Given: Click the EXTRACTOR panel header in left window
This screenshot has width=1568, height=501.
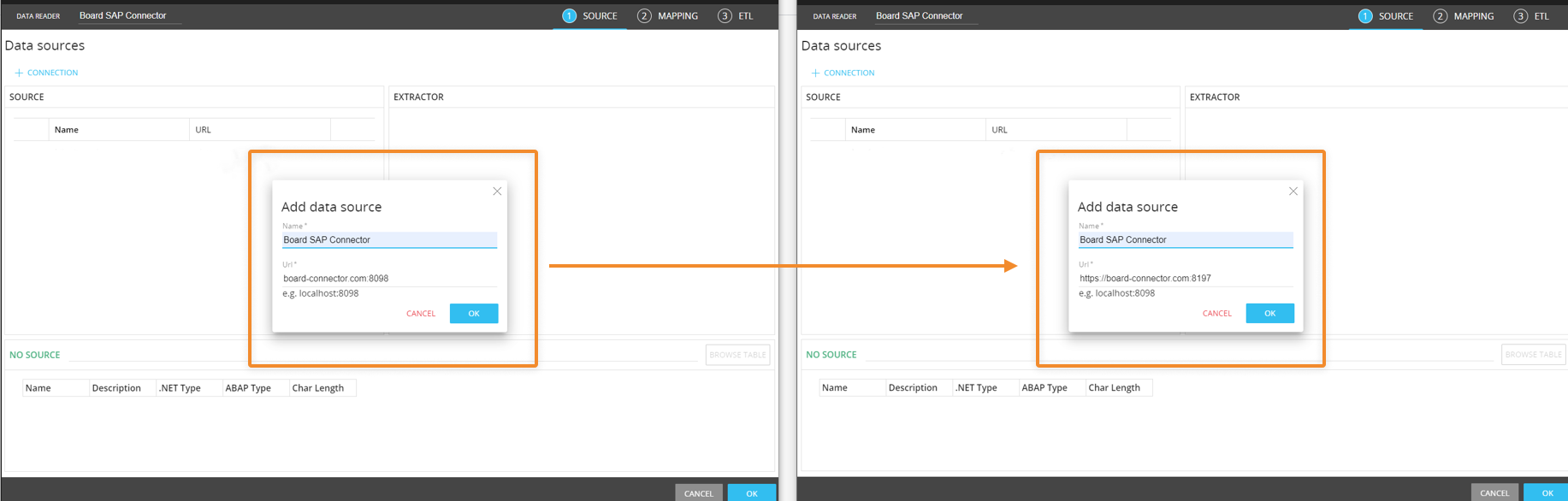Looking at the screenshot, I should (x=418, y=97).
